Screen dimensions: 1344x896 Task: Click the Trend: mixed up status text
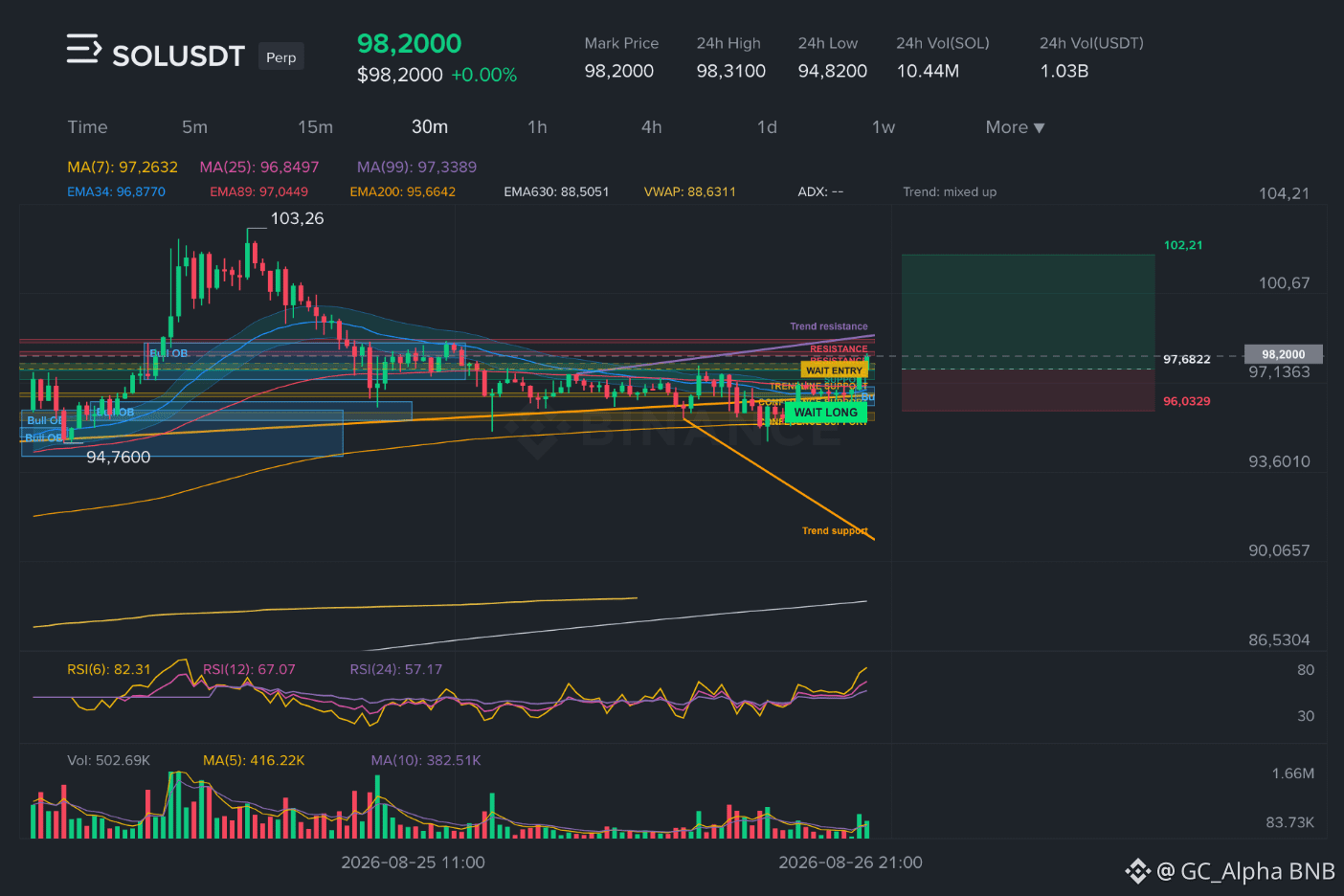click(x=950, y=191)
